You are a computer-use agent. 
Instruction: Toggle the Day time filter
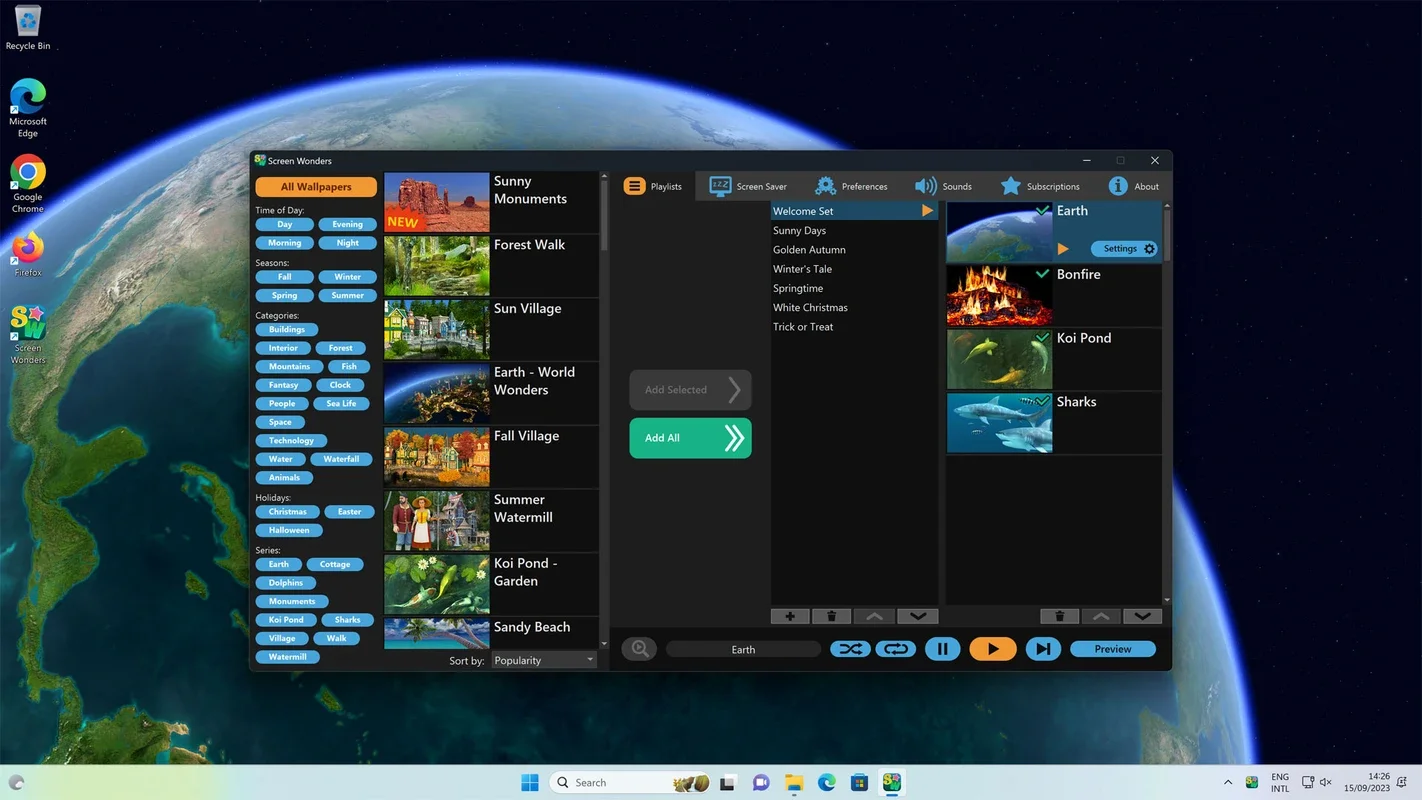285,224
